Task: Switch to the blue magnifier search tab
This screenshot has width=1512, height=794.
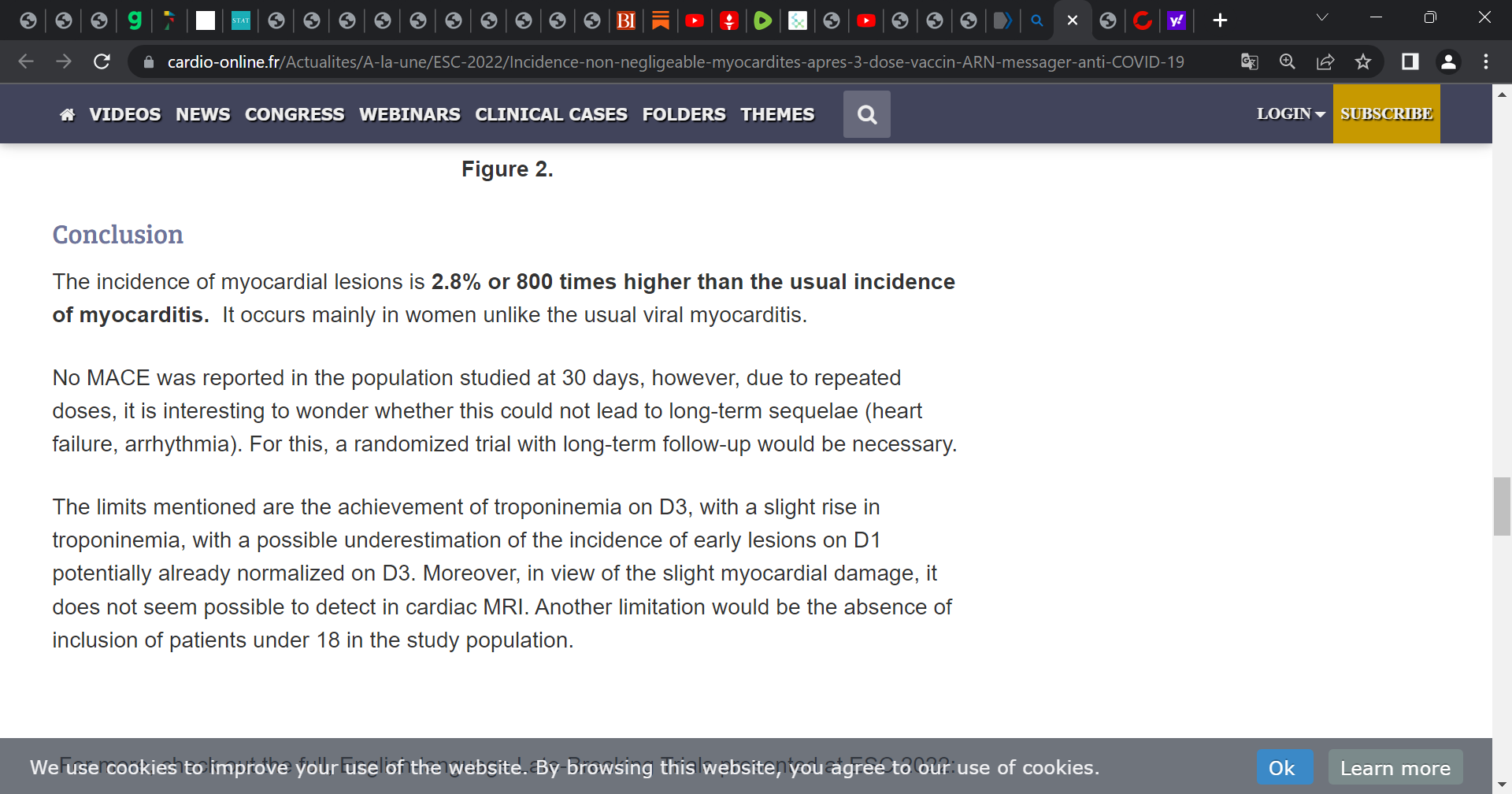Action: click(x=1037, y=20)
